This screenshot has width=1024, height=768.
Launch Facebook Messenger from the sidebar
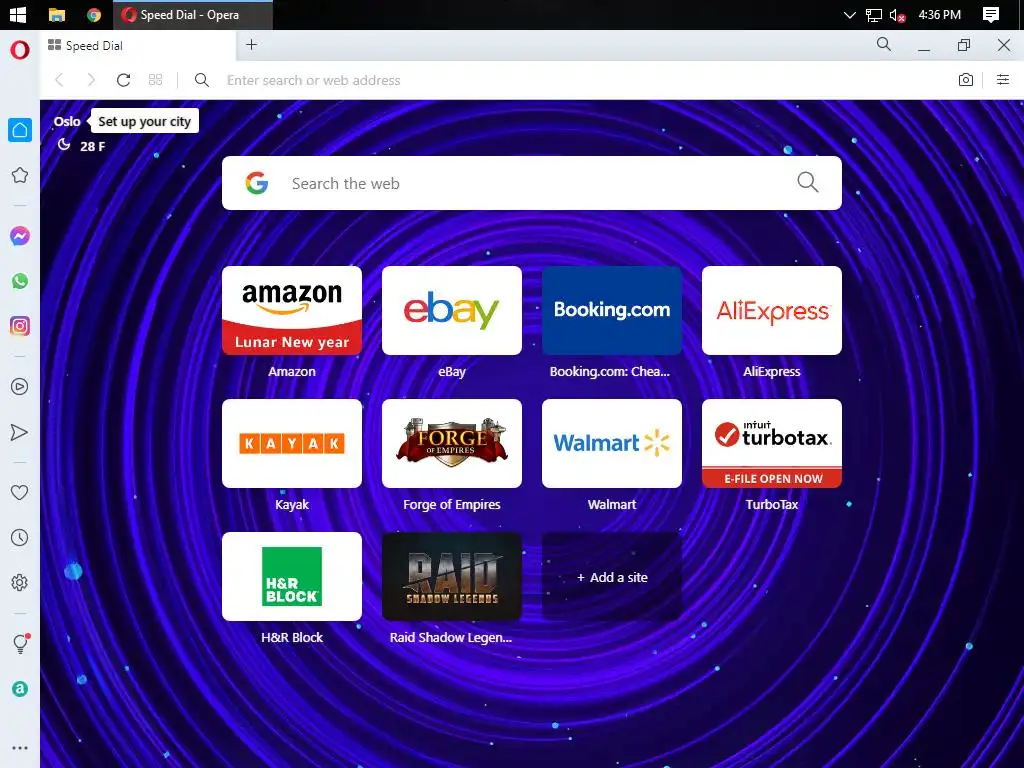tap(20, 236)
